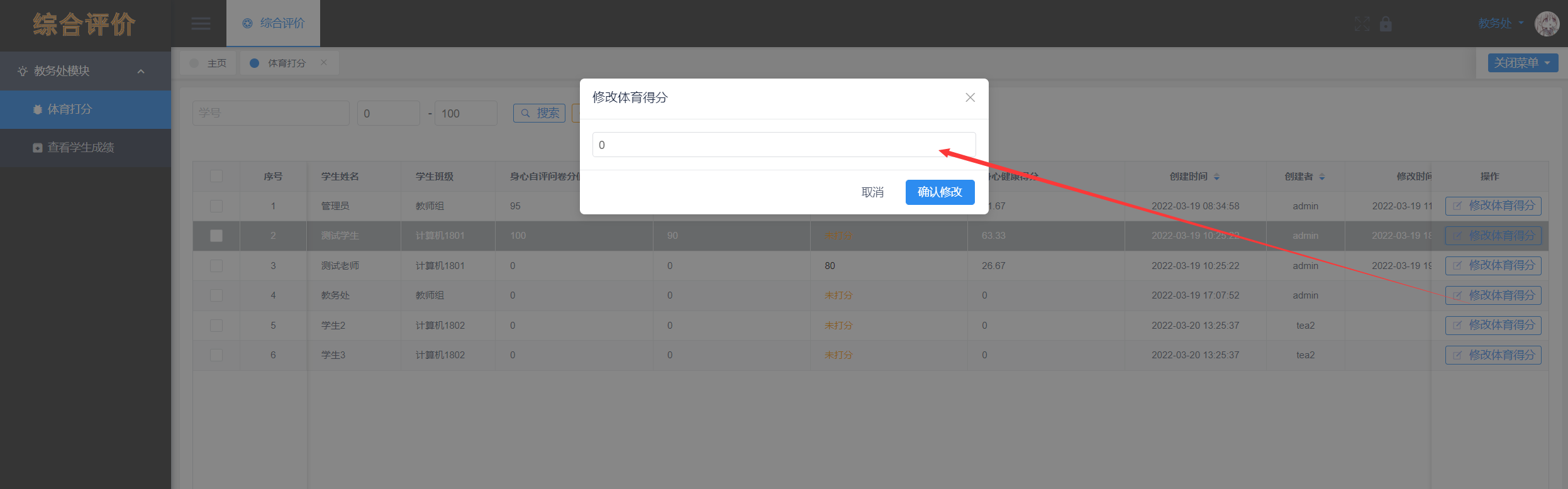Close the 修改体育得分 dialog

pyautogui.click(x=970, y=97)
